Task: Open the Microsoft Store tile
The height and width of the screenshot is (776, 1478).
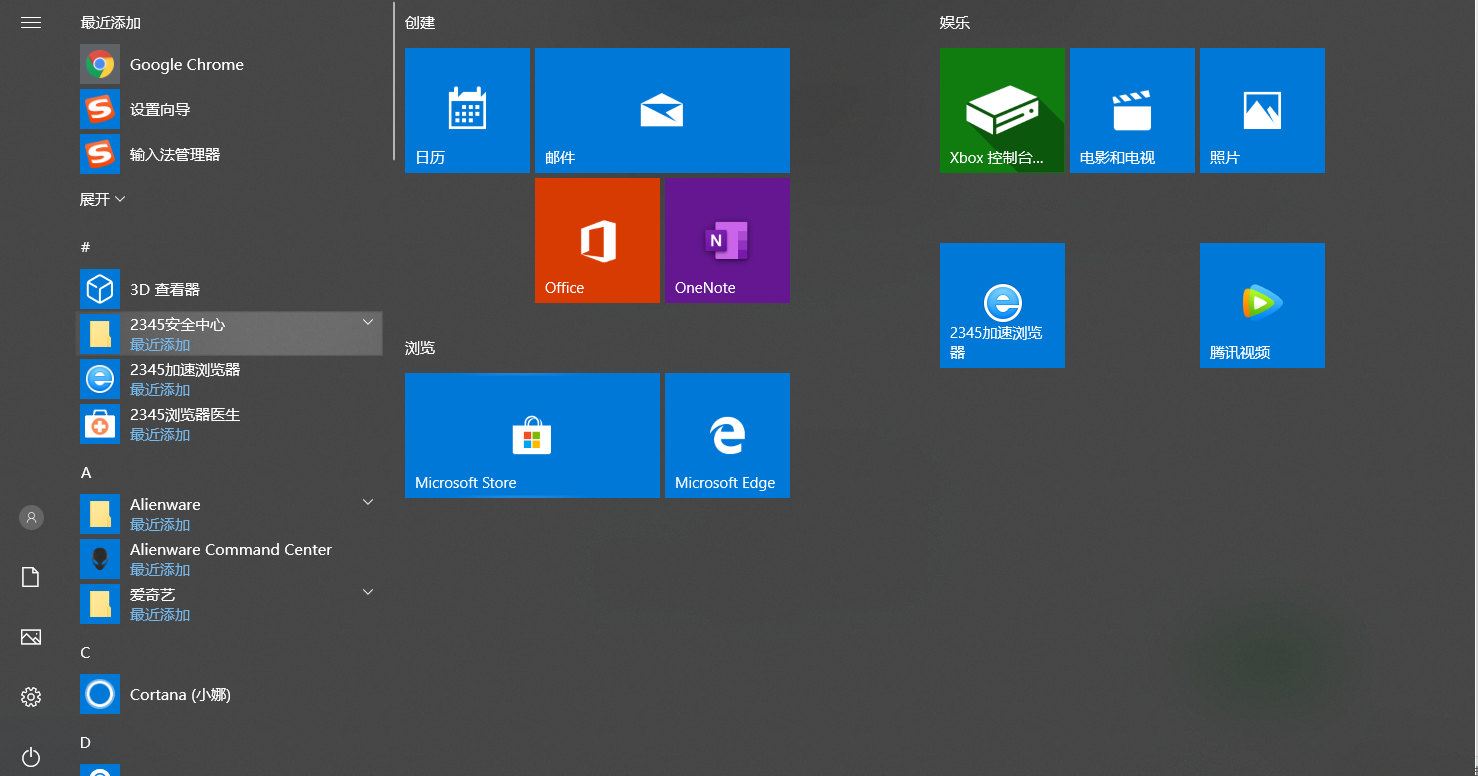Action: pos(532,435)
